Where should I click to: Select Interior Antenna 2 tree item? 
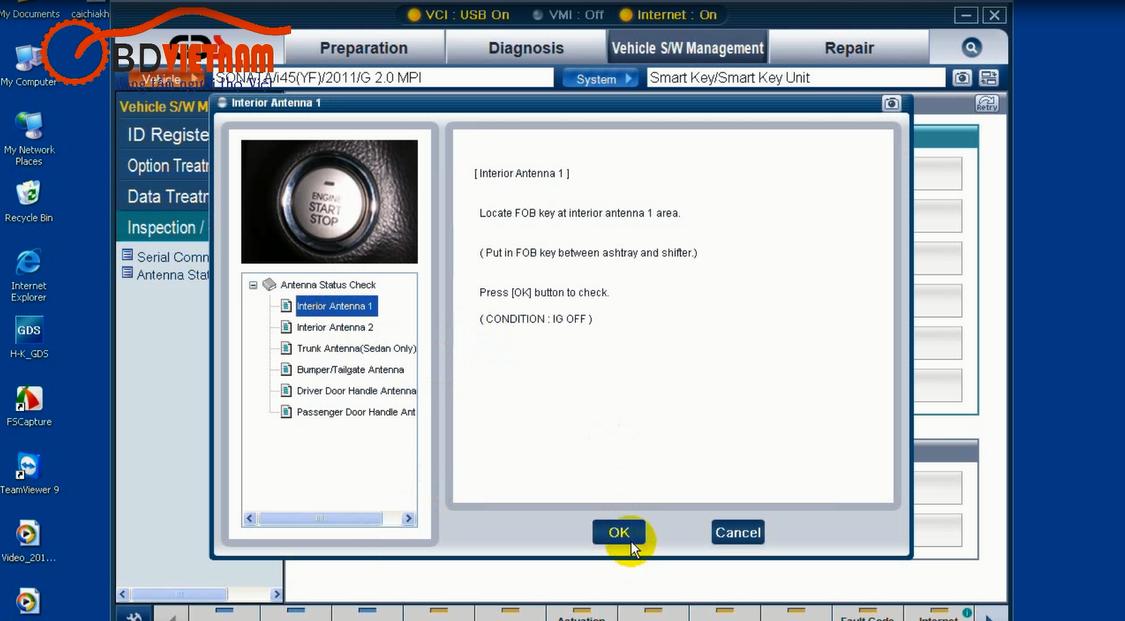coord(335,327)
